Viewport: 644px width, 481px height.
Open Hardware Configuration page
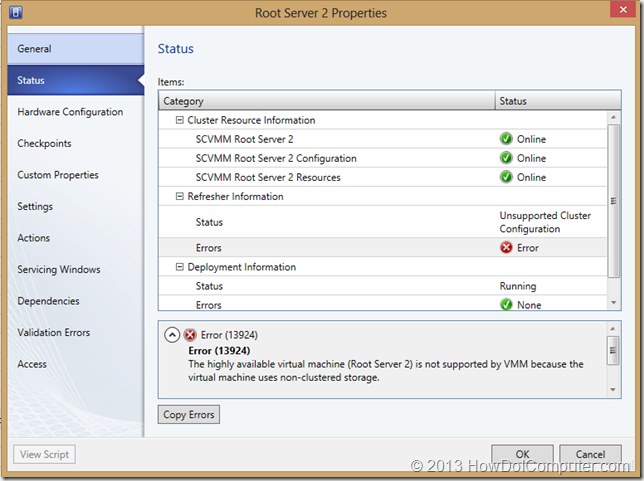click(x=76, y=112)
